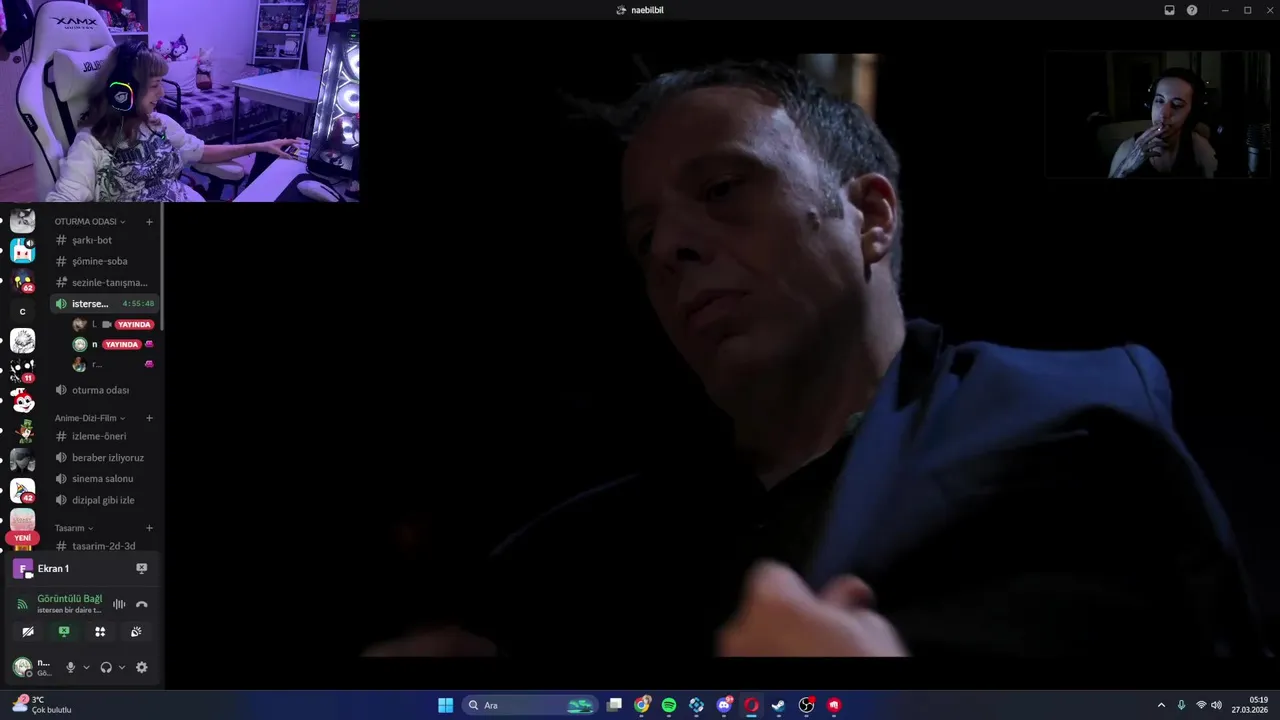Stop streaming Ekran 1 with the monitor-X icon
Screen dimensions: 1280x720
tap(142, 568)
